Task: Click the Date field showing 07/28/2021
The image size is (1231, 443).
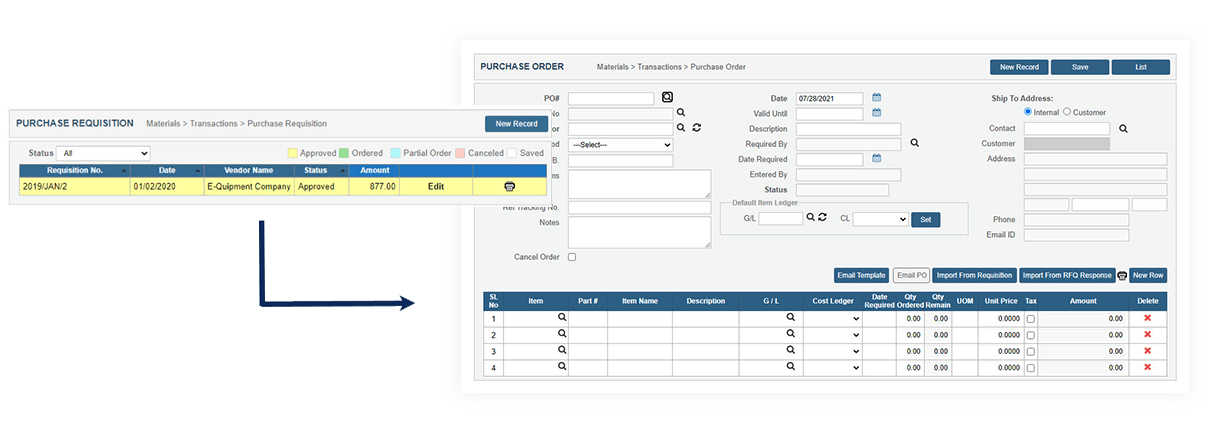Action: (829, 98)
